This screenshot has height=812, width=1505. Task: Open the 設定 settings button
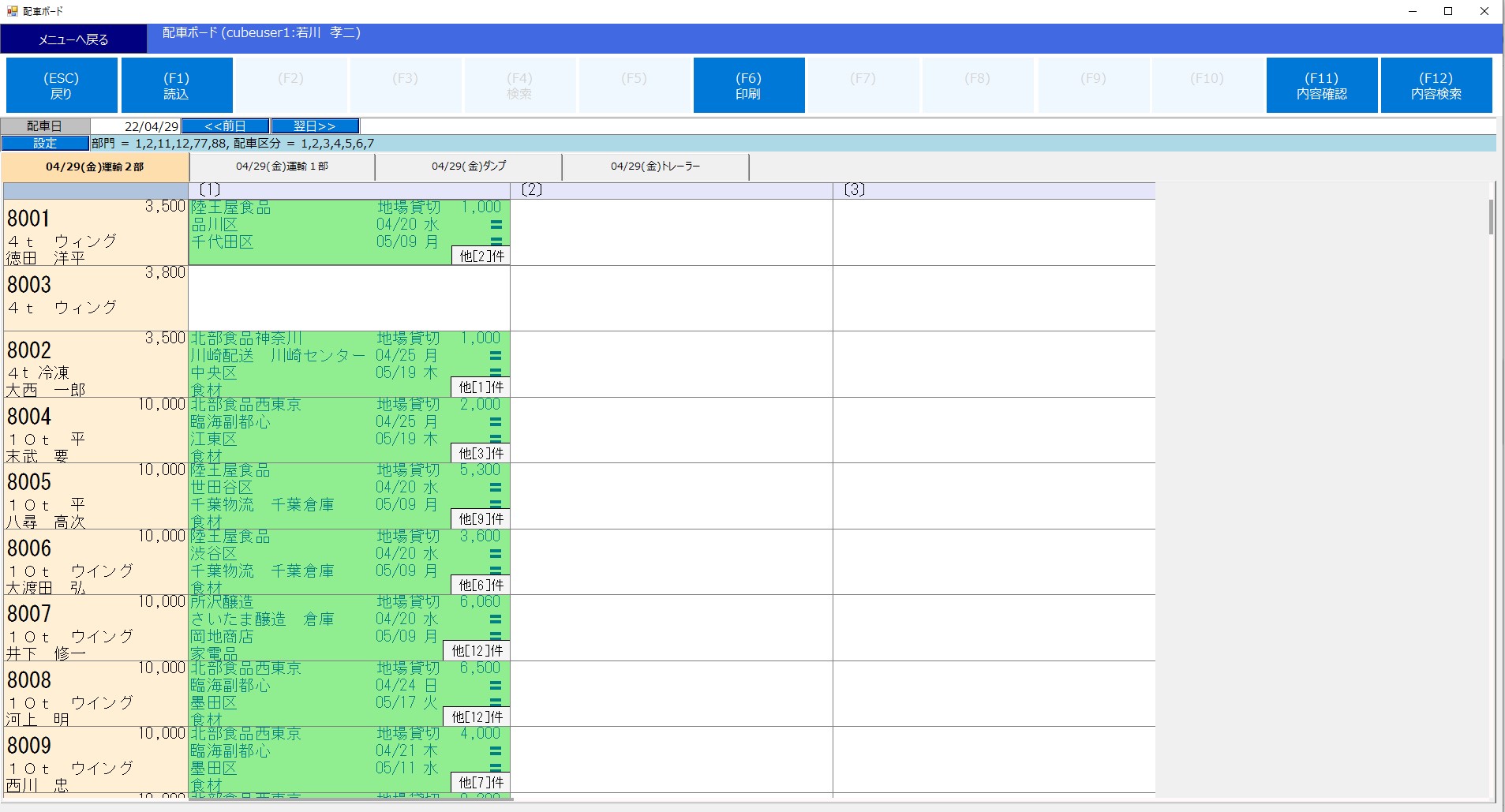pyautogui.click(x=45, y=143)
